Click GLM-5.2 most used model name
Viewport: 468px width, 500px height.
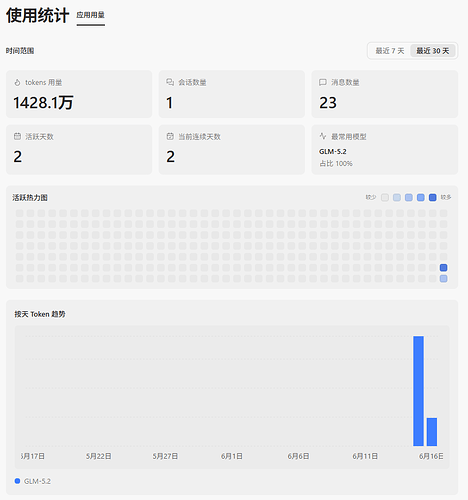332,152
